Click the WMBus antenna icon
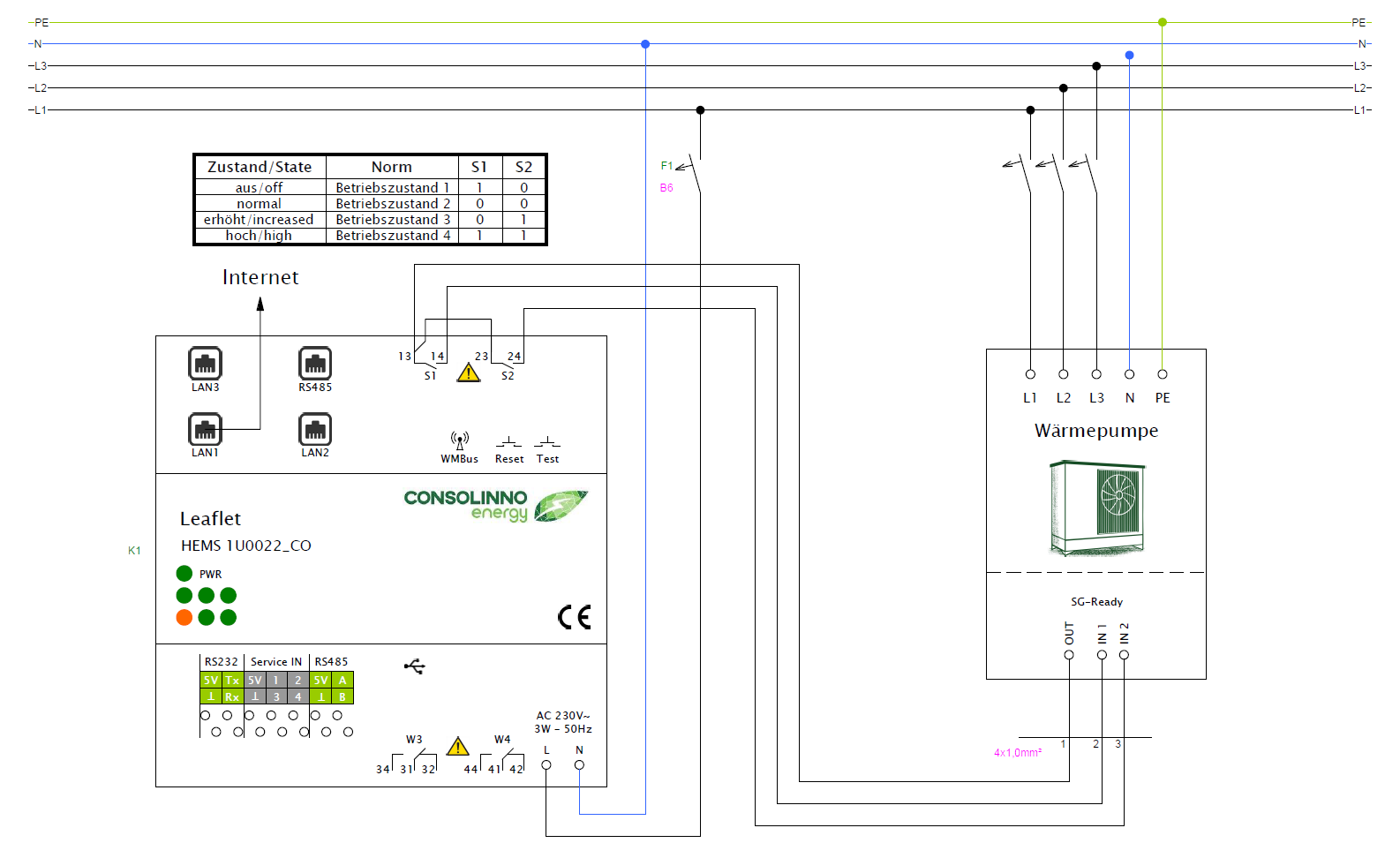The image size is (1400, 858). pyautogui.click(x=459, y=440)
